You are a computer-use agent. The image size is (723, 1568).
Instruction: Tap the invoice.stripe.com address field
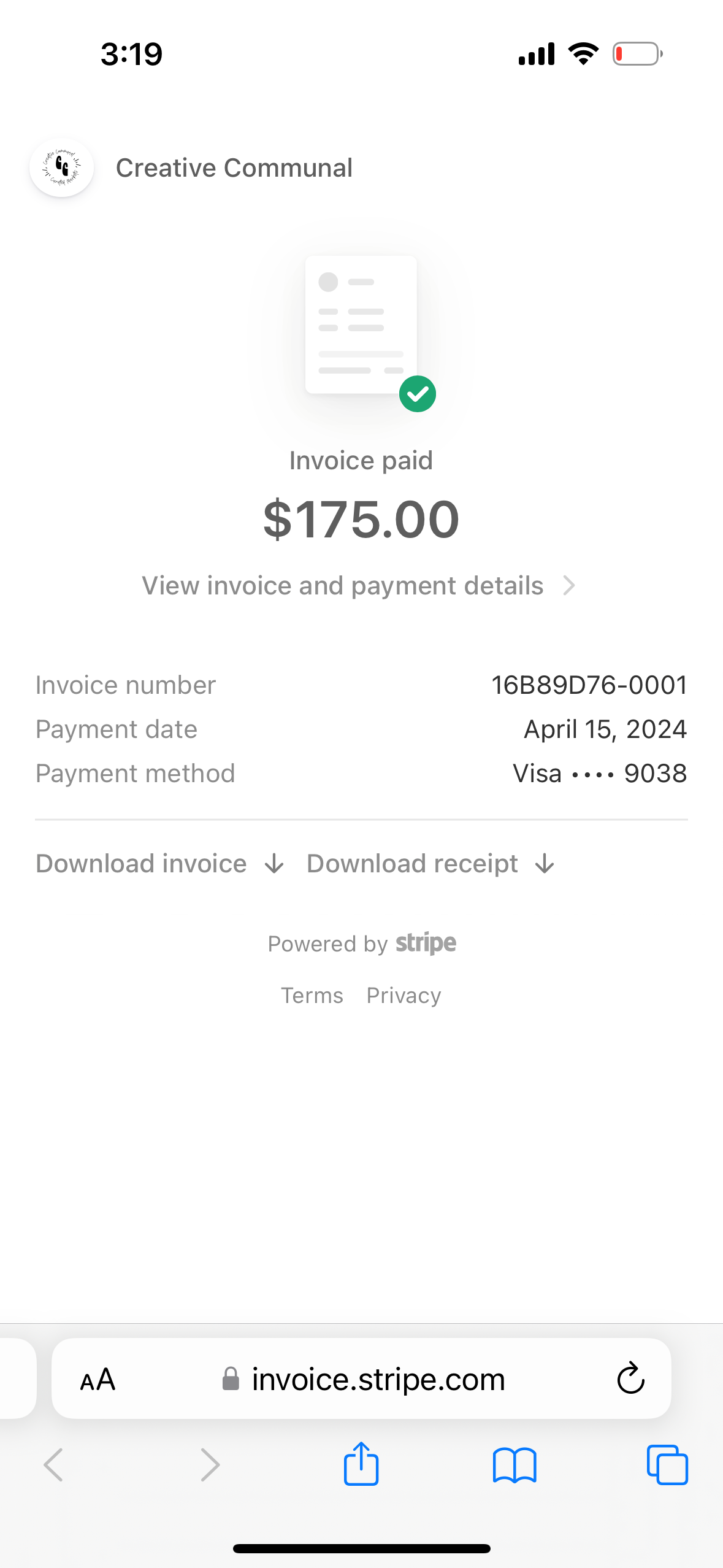pos(361,1378)
